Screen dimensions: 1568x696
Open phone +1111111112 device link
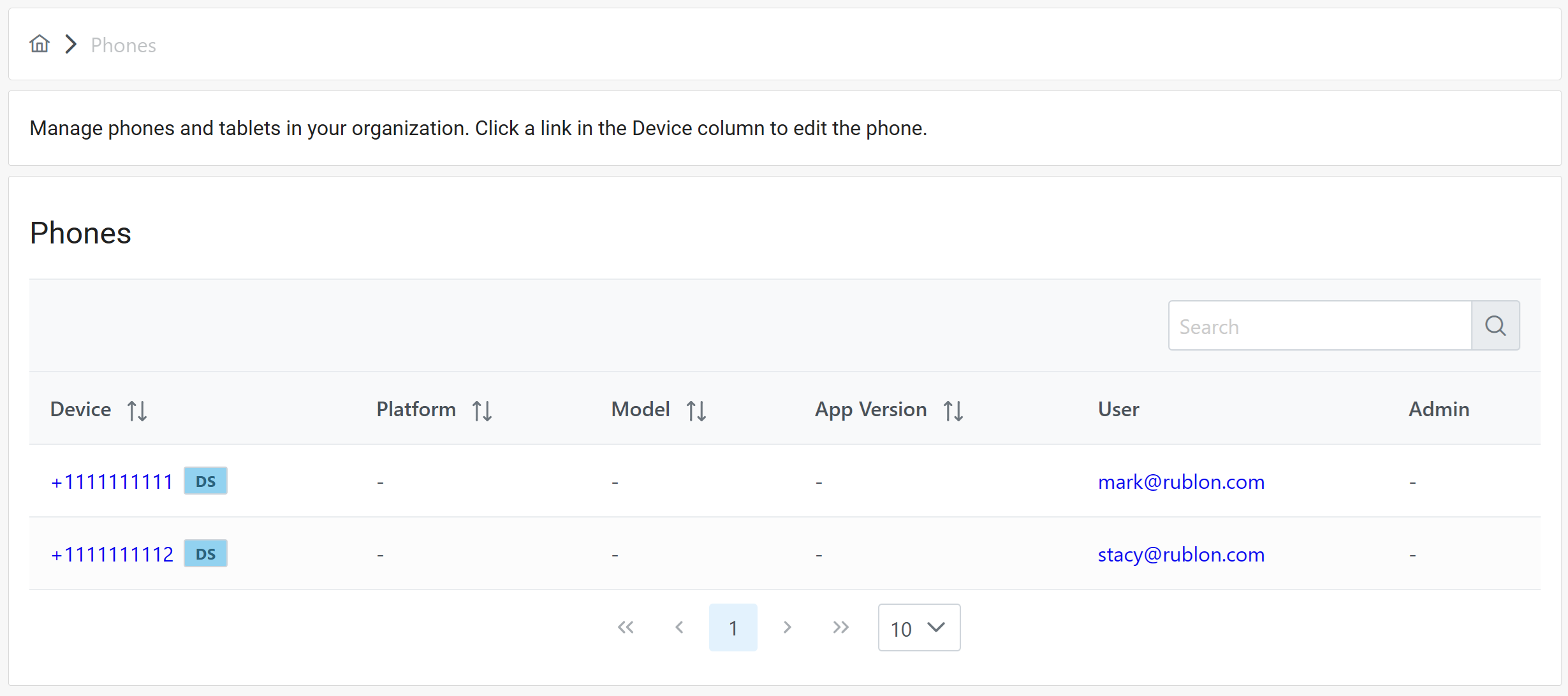point(112,555)
